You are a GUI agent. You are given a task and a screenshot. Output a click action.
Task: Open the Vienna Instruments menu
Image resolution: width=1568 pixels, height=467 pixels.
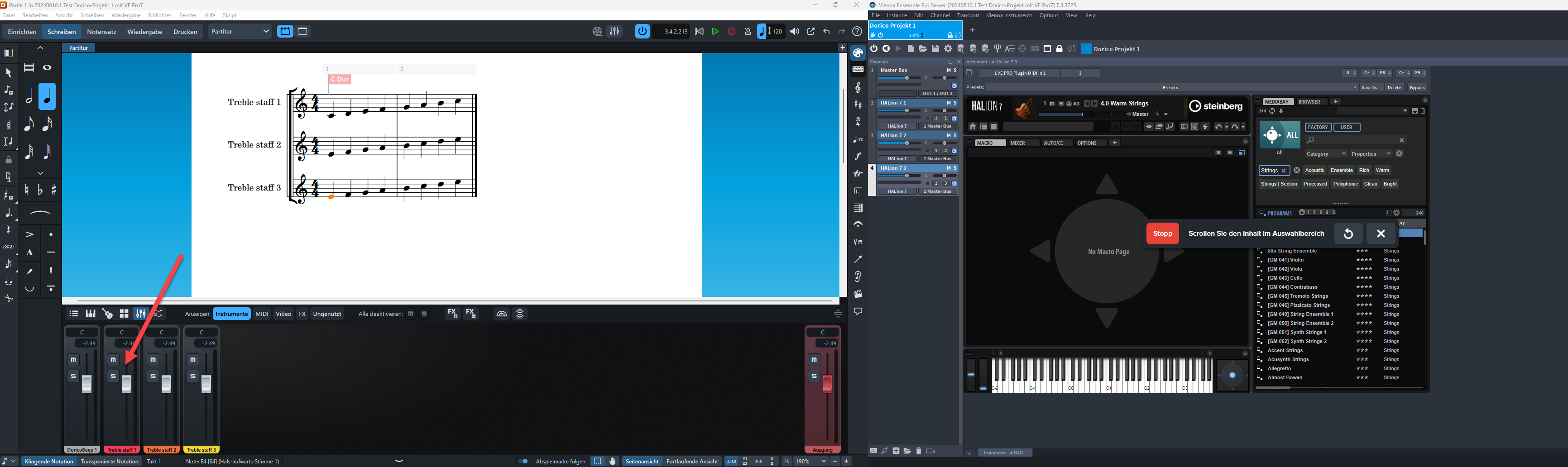[x=1009, y=15]
